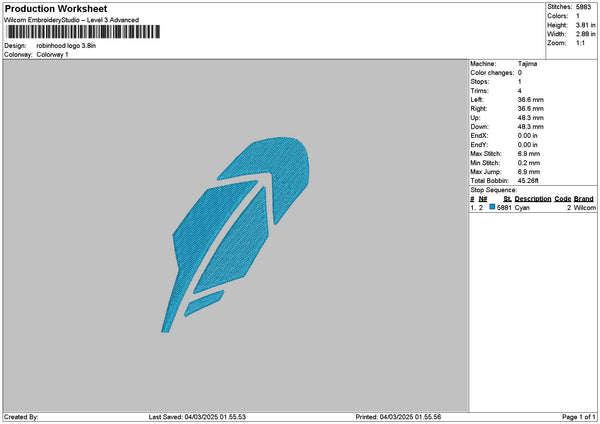Click the barcode under the worksheet title
Viewport: 600px width, 424px height.
(83, 32)
